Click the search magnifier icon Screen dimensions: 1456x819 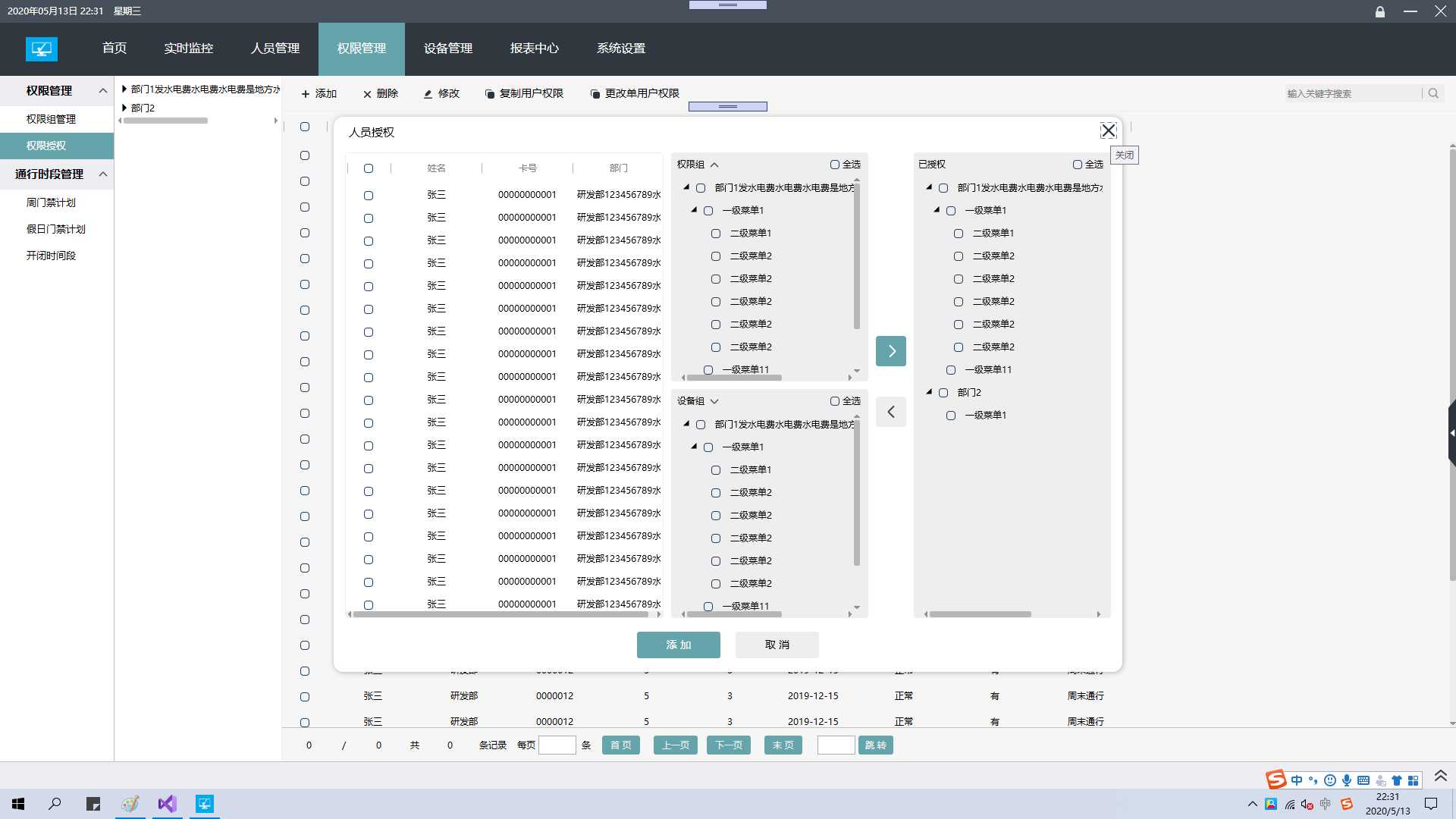coord(1433,93)
